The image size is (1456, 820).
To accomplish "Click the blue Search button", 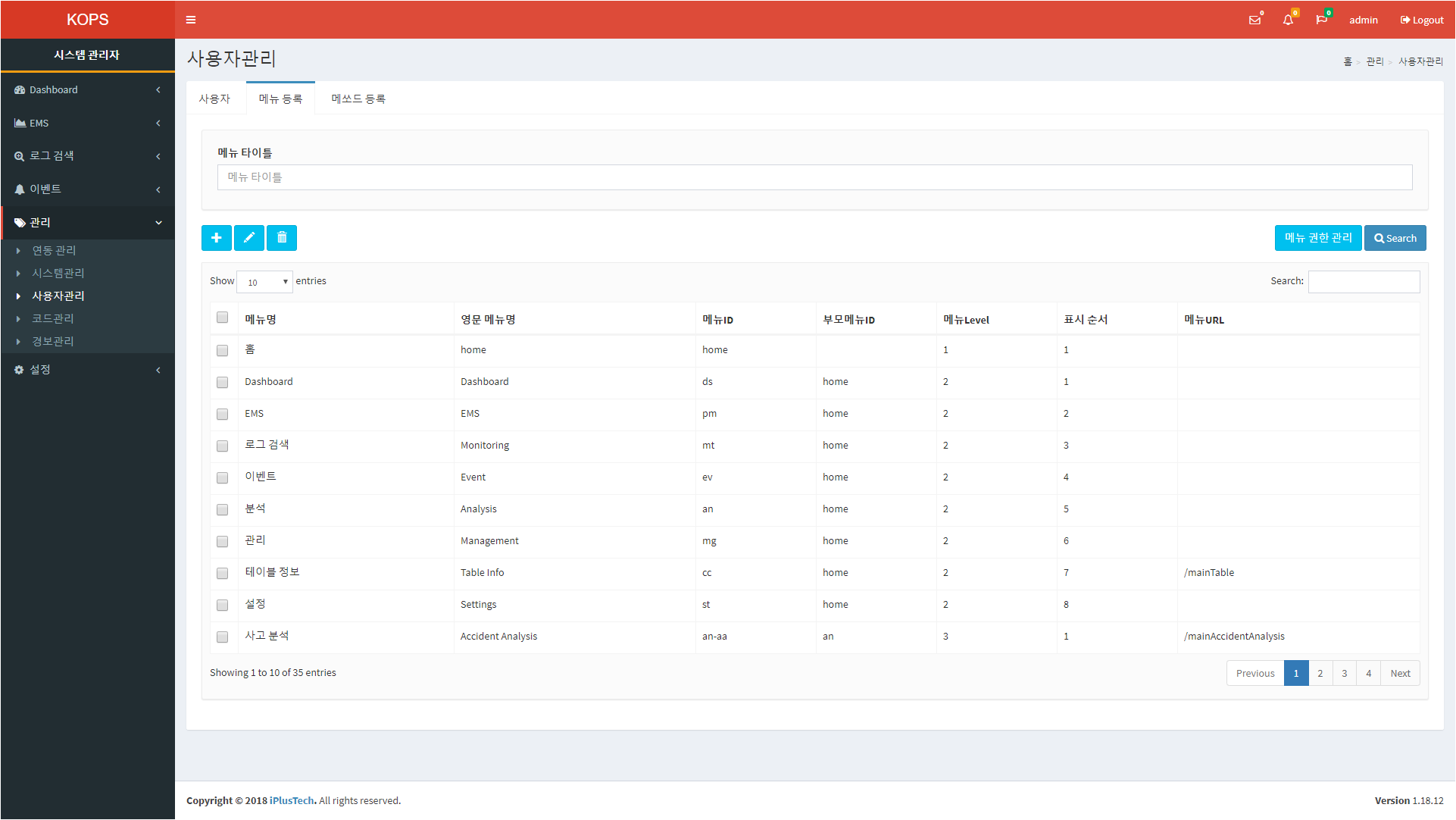I will [x=1395, y=238].
